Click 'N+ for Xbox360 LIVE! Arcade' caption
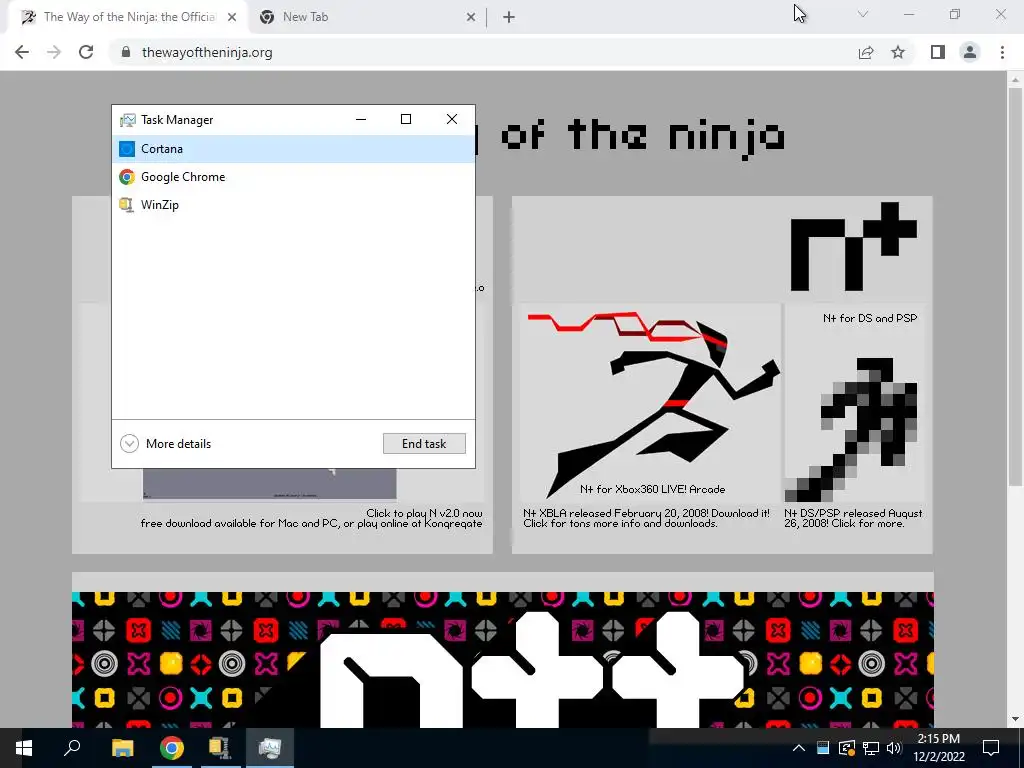1024x768 pixels. click(652, 489)
